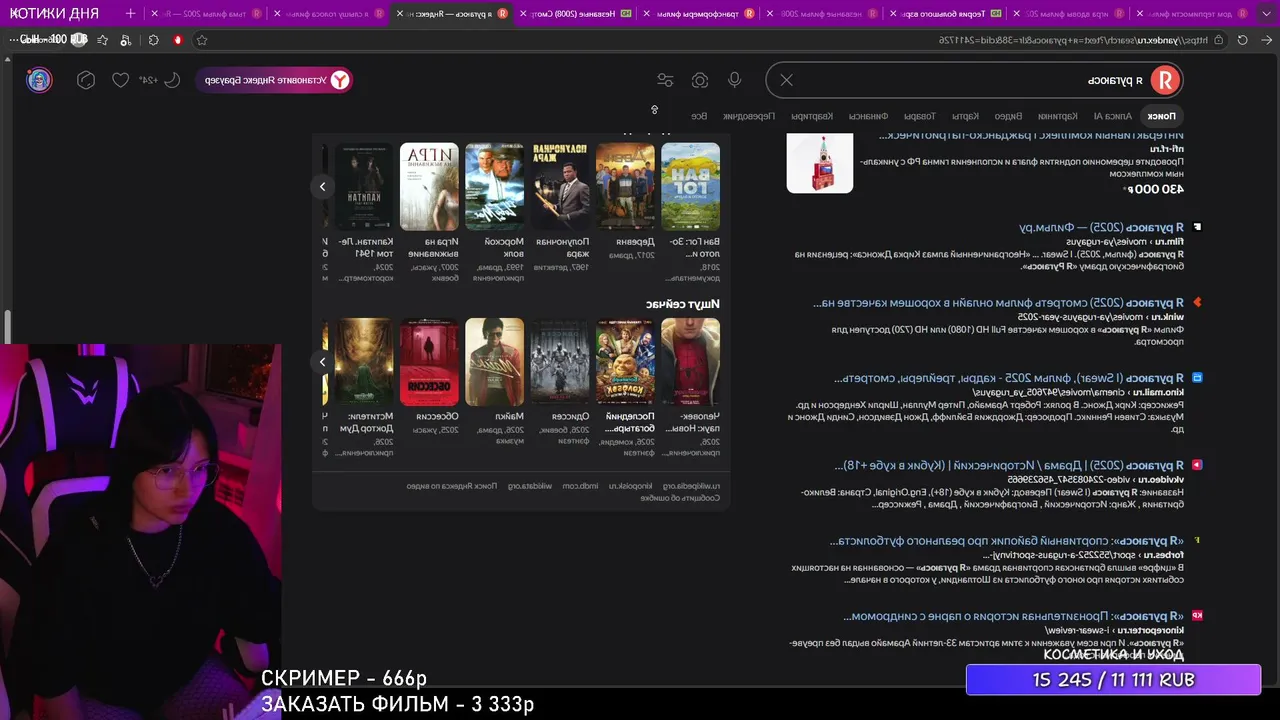Image resolution: width=1280 pixels, height=720 pixels.
Task: Select the Карты search tab
Action: click(965, 116)
